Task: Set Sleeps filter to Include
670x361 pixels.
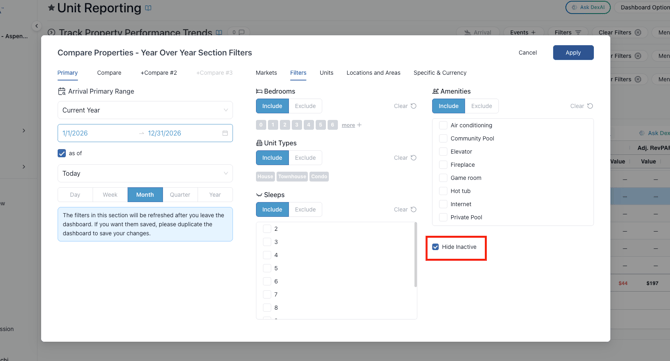Action: tap(272, 209)
